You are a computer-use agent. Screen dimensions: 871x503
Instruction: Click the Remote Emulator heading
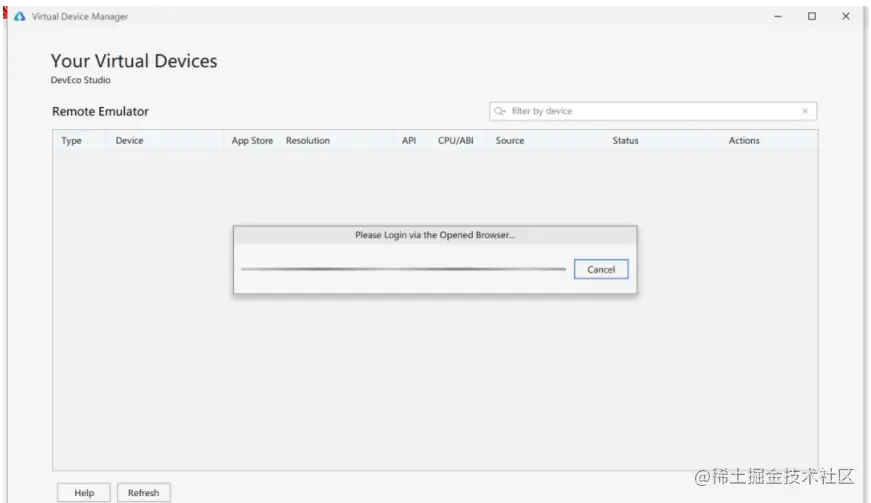coord(100,112)
